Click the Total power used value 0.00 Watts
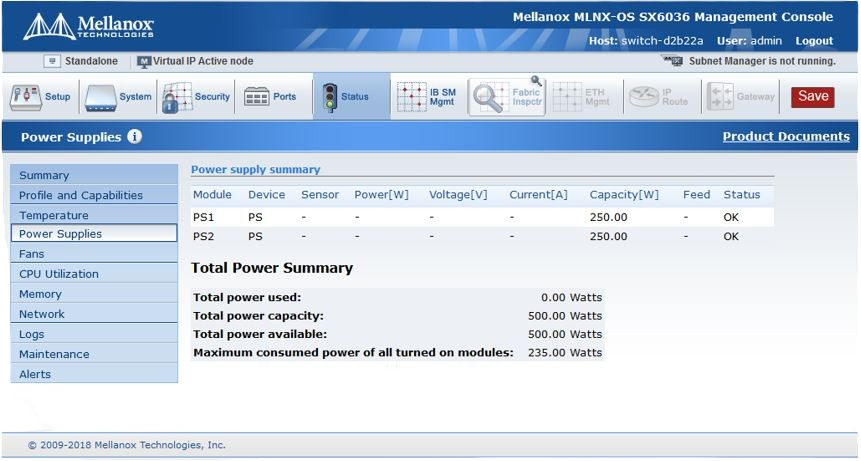Viewport: 861px width, 461px height. (x=571, y=297)
